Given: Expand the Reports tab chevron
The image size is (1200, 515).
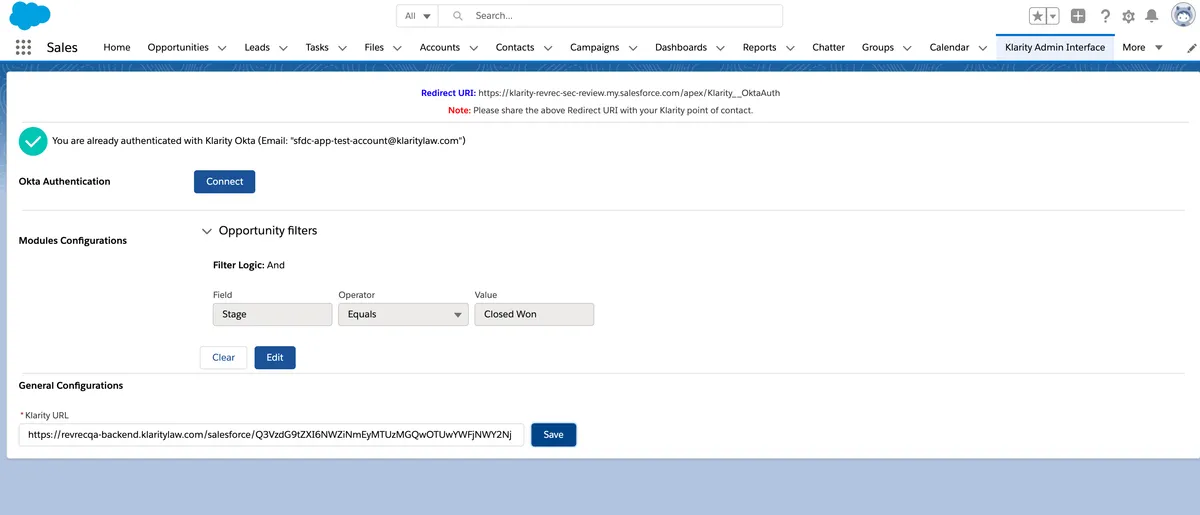Looking at the screenshot, I should point(790,47).
